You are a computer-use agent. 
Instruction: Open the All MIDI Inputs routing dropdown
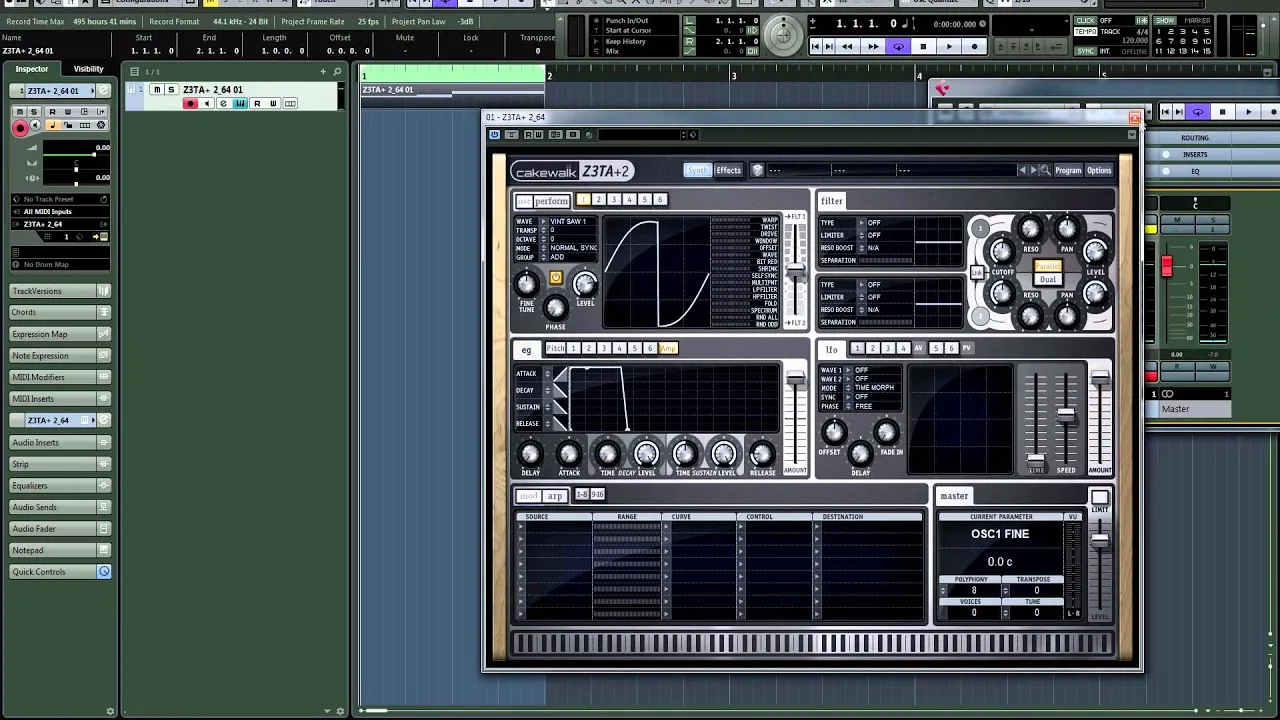click(x=60, y=212)
